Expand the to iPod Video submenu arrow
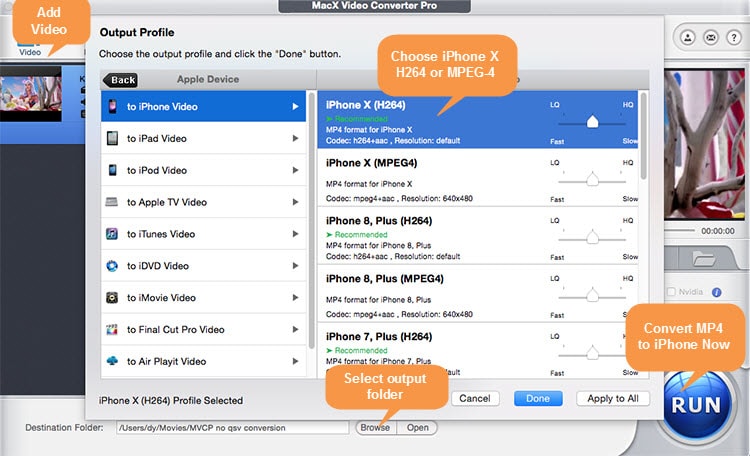This screenshot has height=456, width=750. 296,170
